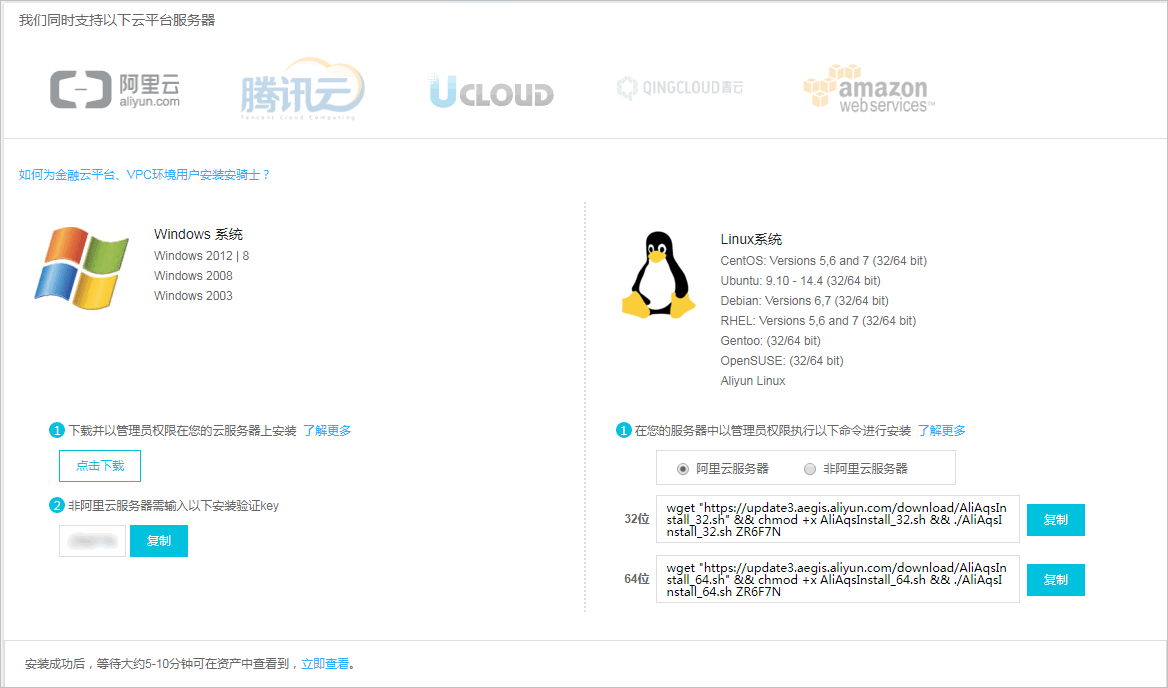Click the blurred verification key field

92,541
